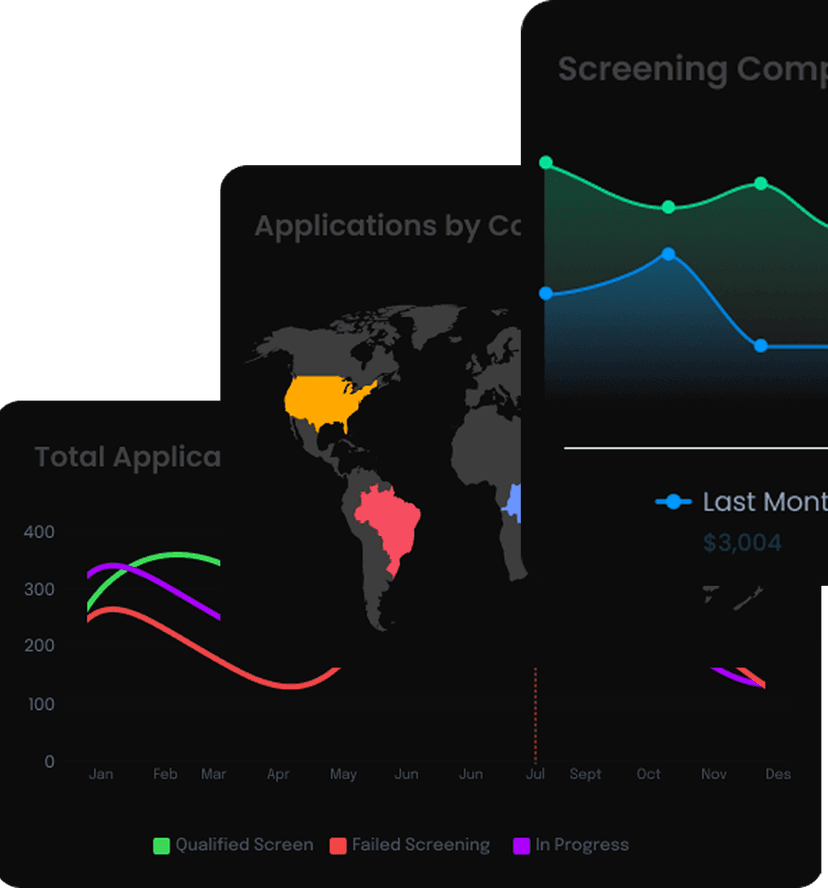The width and height of the screenshot is (828, 888).
Task: Toggle the Qualified Screen series label
Action: pos(244,845)
